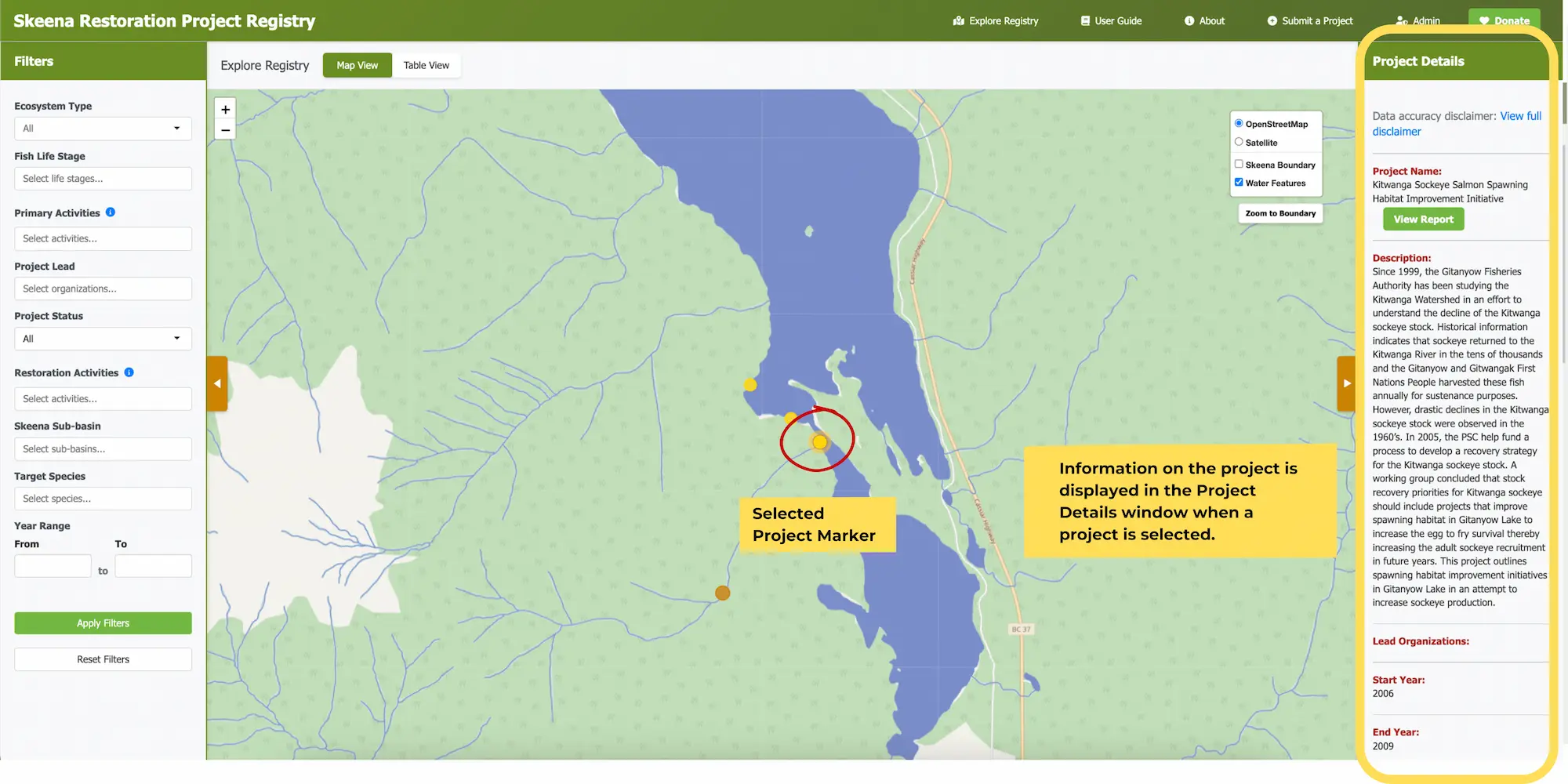1568x784 pixels.
Task: Open the Project Status dropdown
Action: [103, 339]
